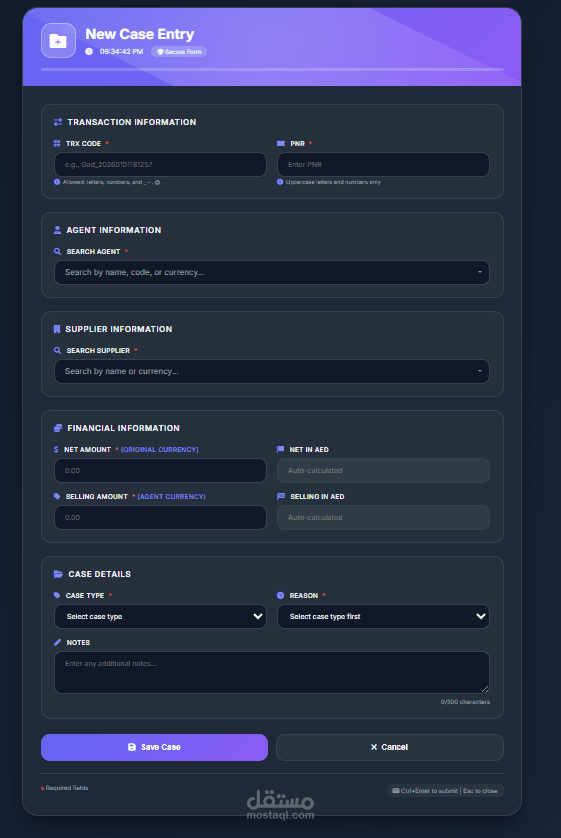Open the Search Supplier dropdown
Image resolution: width=561 pixels, height=838 pixels.
click(x=272, y=371)
